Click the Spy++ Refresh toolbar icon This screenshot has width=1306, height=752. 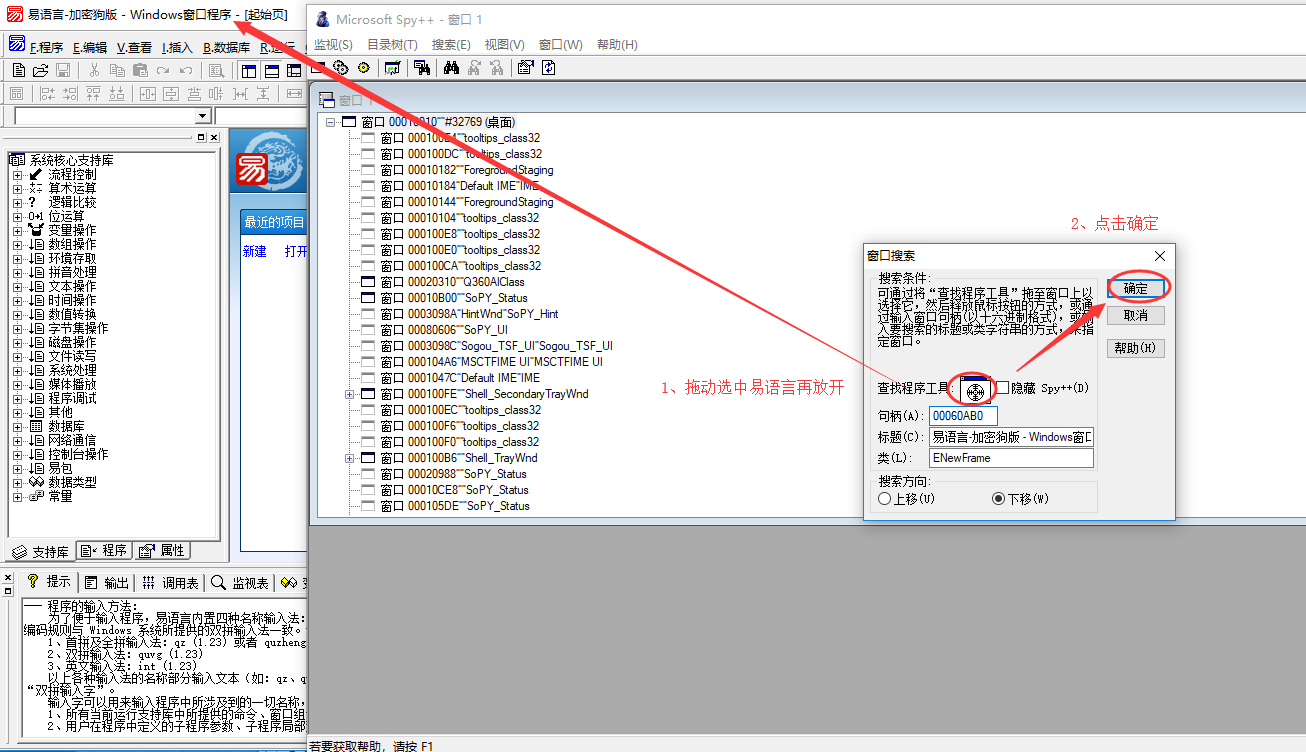tap(549, 68)
